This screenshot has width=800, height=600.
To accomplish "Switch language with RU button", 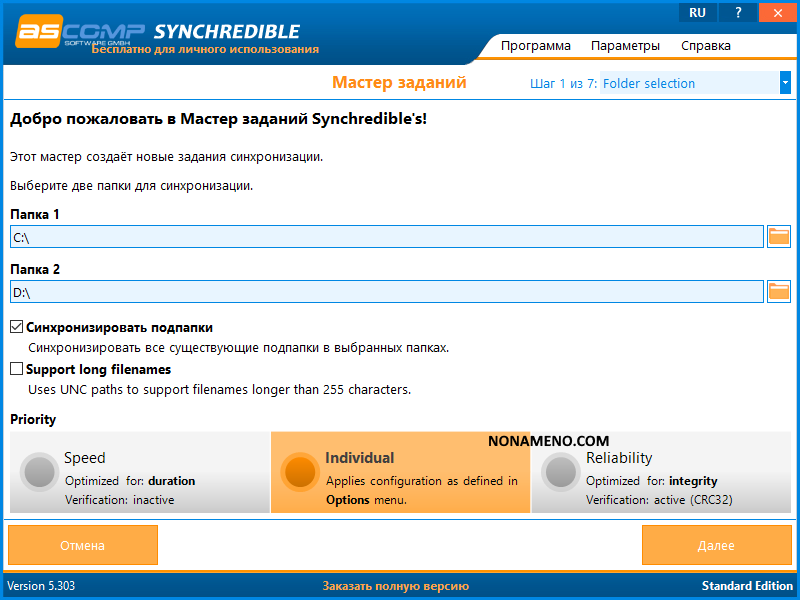I will pos(697,13).
